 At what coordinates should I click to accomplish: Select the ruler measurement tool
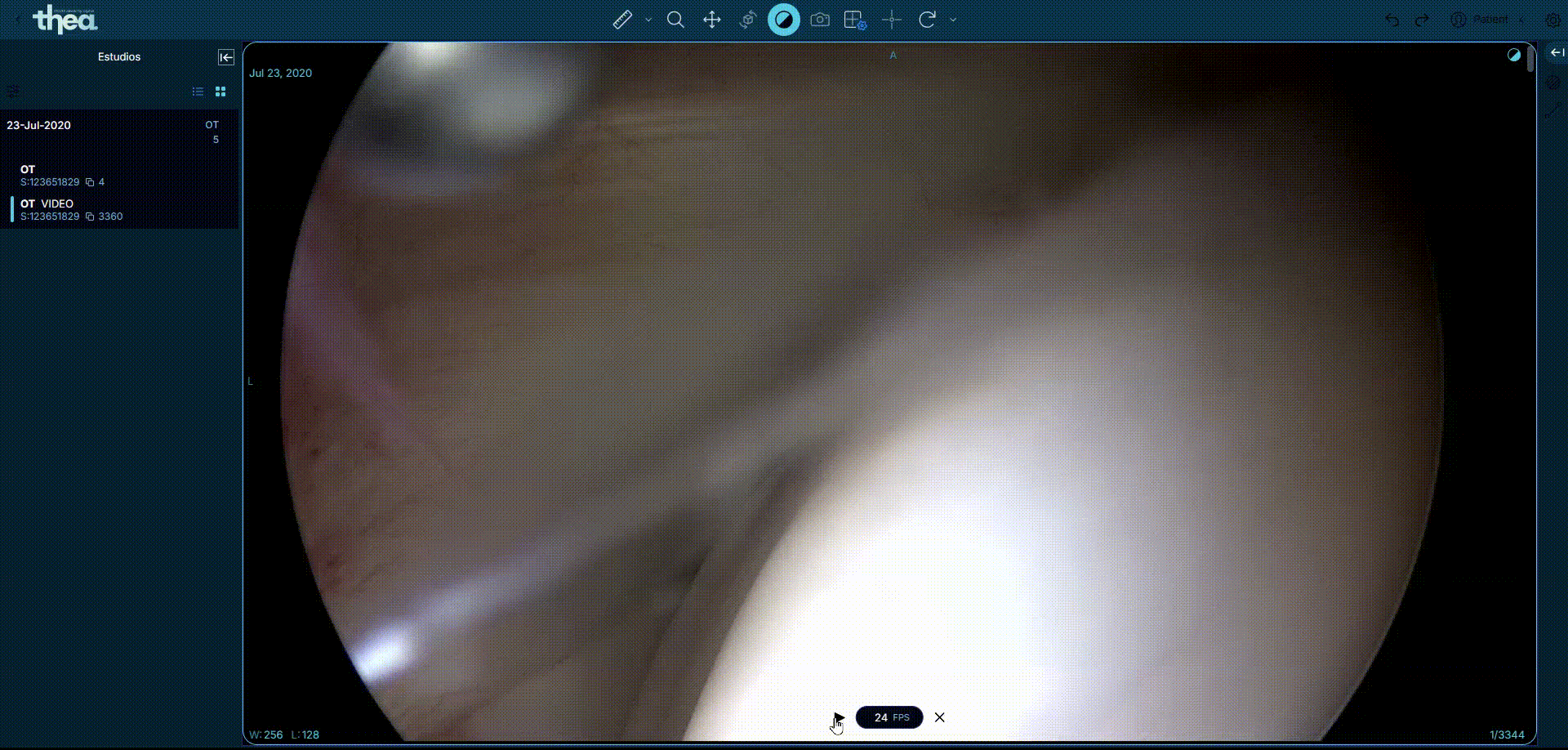(x=622, y=20)
